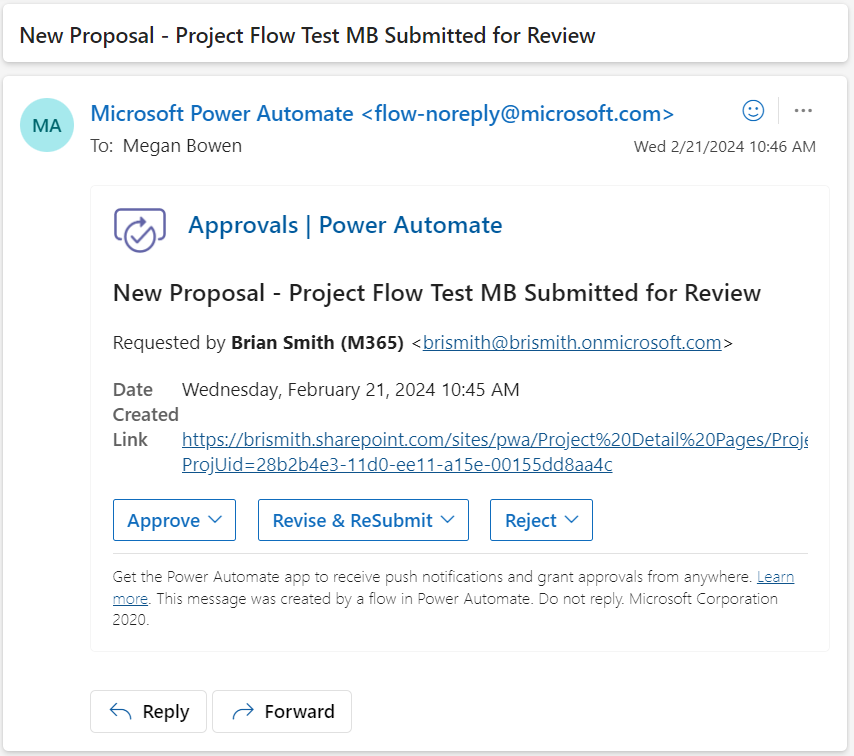The width and height of the screenshot is (854, 756).
Task: Expand the Revise & ReSubmit dropdown
Action: click(x=363, y=520)
